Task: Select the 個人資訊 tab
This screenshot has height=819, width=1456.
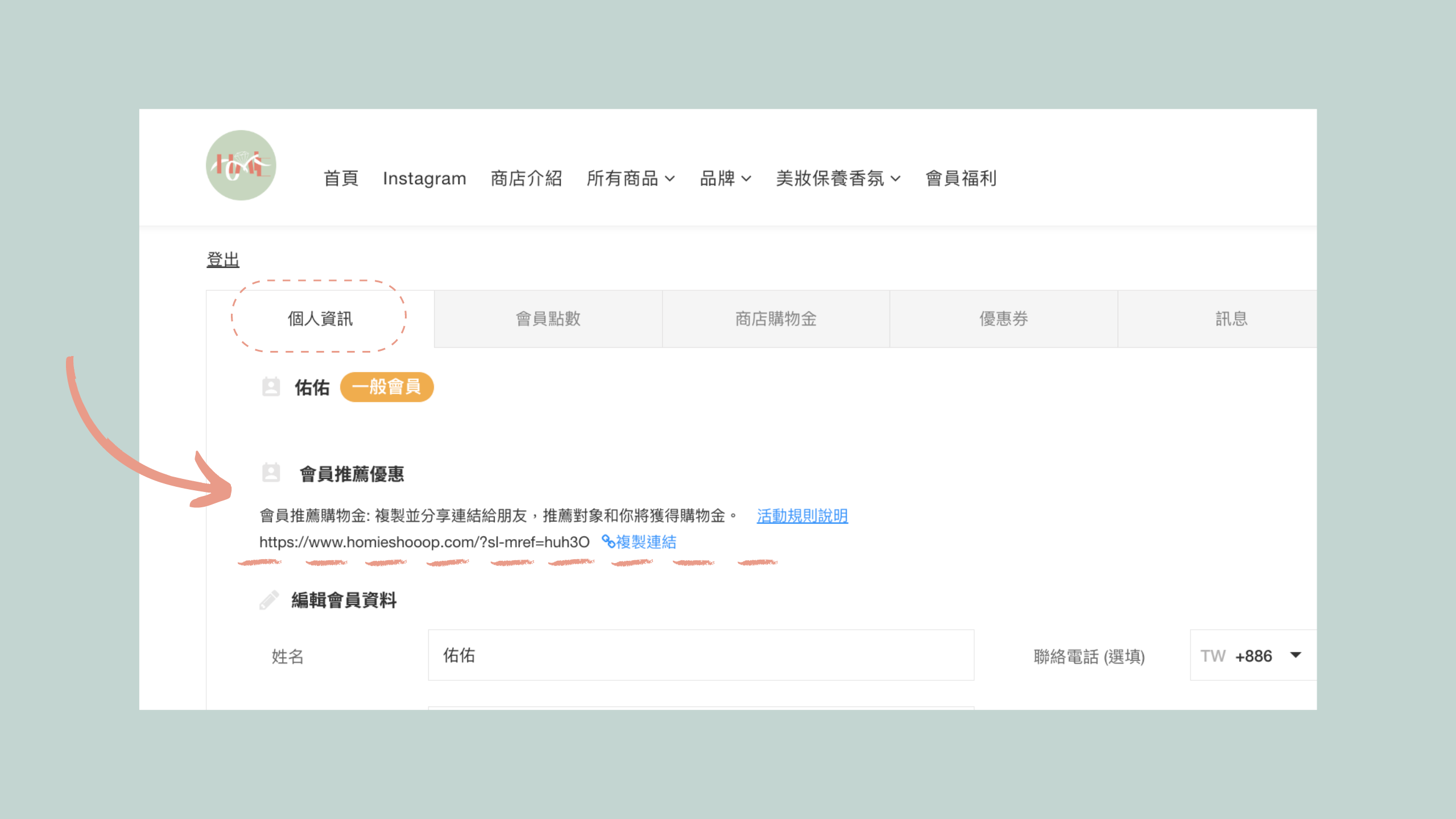Action: [x=320, y=318]
